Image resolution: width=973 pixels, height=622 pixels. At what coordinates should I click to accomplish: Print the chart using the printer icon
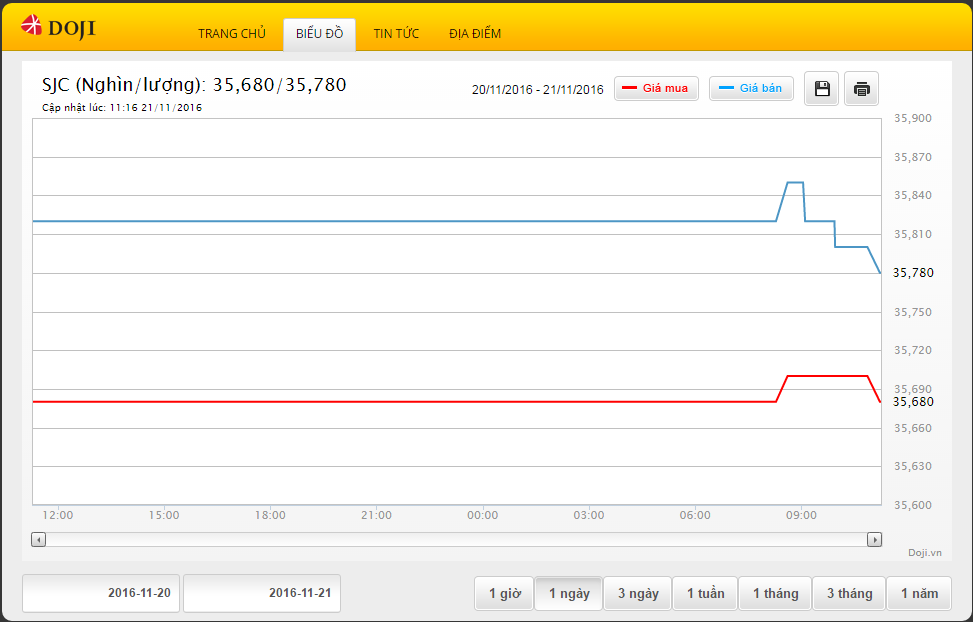click(861, 89)
